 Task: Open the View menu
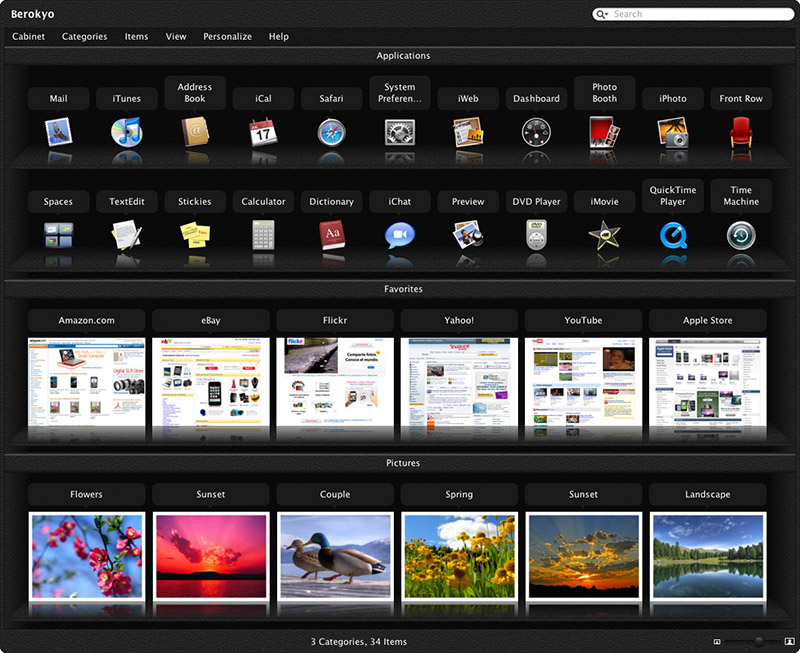(x=176, y=36)
